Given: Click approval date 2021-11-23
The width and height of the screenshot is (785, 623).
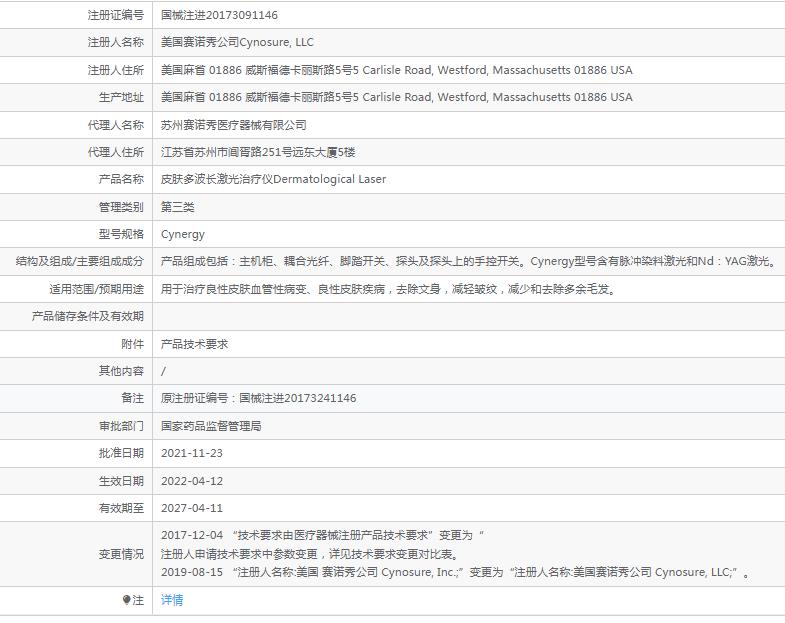Looking at the screenshot, I should [192, 453].
